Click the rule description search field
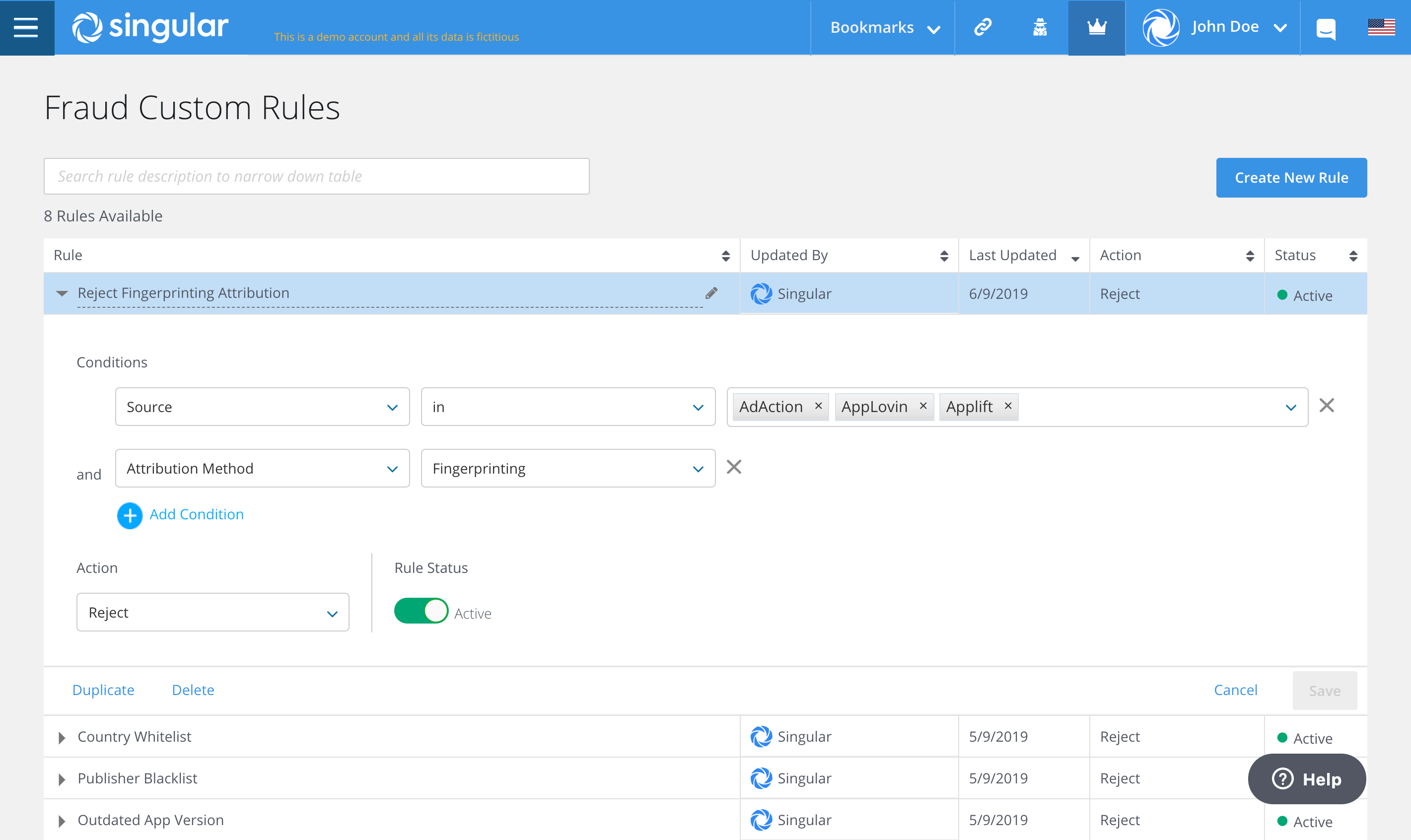The width and height of the screenshot is (1411, 840). pyautogui.click(x=316, y=177)
